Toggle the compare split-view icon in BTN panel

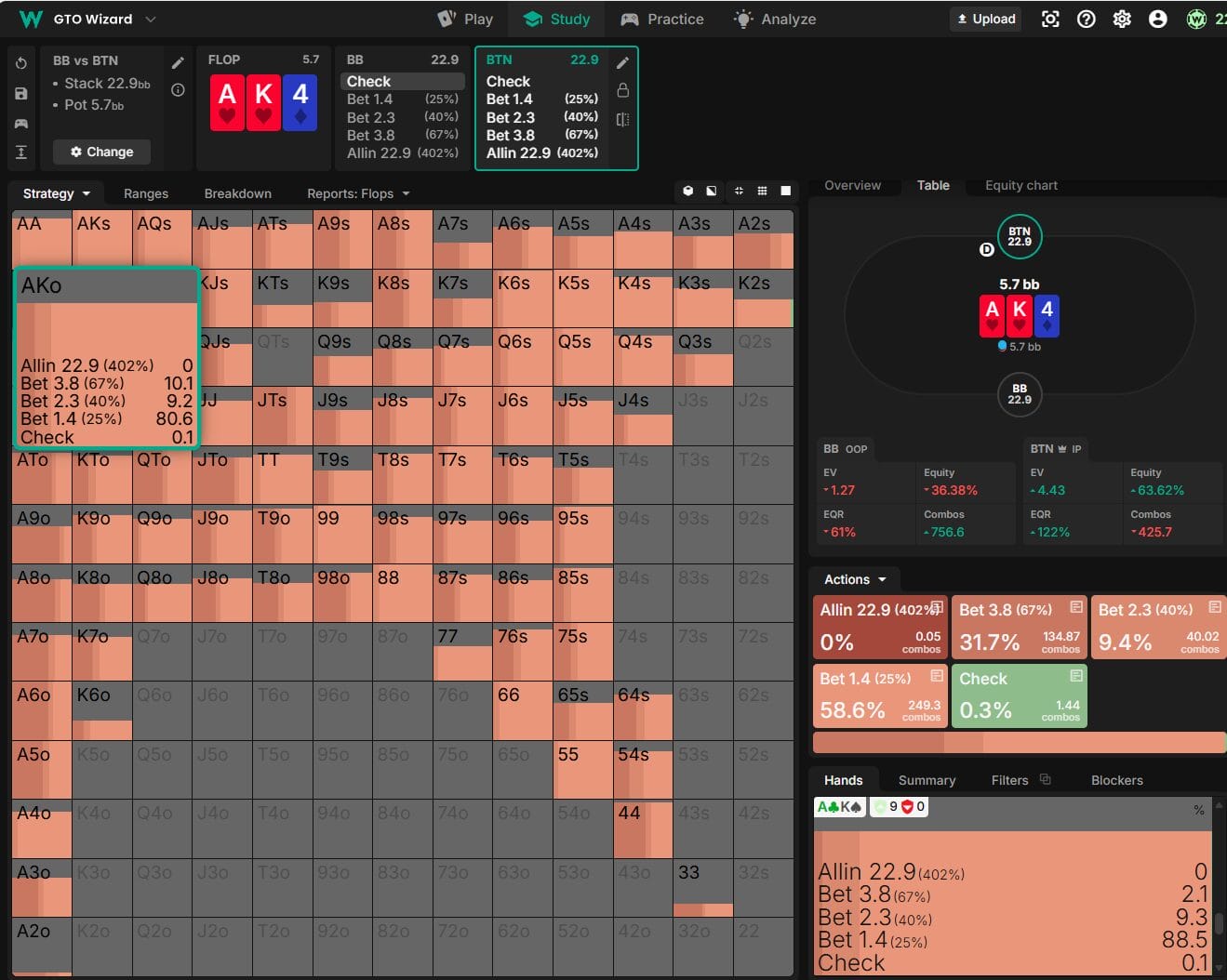pyautogui.click(x=622, y=119)
